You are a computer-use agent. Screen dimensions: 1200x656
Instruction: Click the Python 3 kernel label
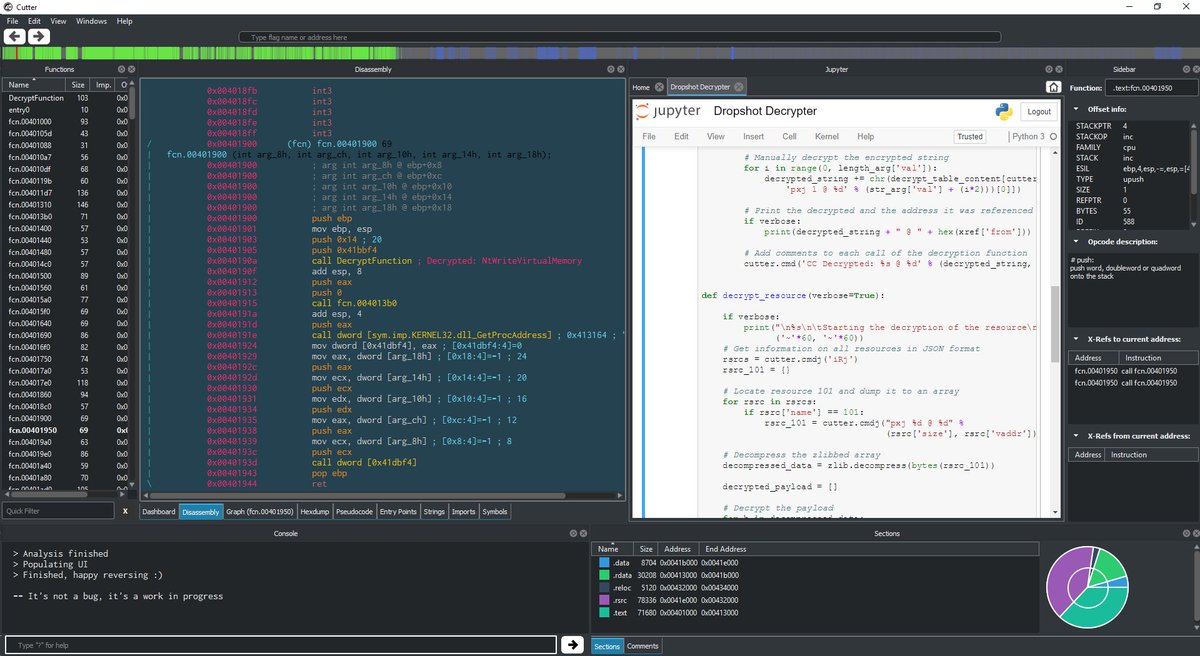tap(1027, 136)
